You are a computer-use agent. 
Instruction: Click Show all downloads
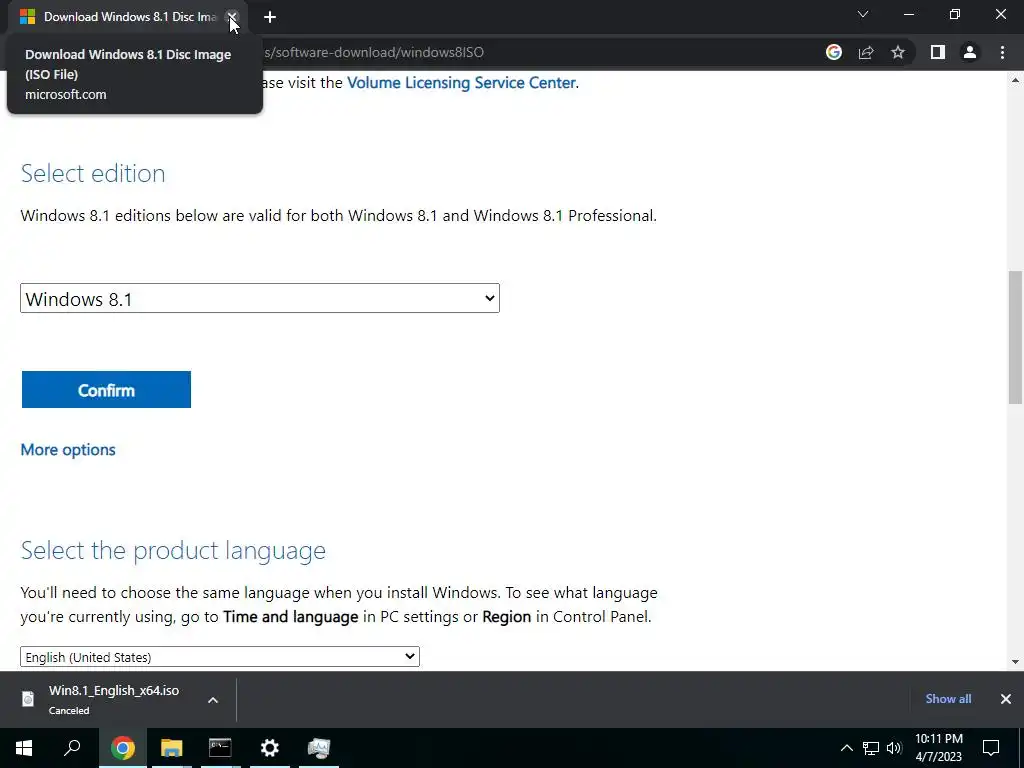coord(948,699)
